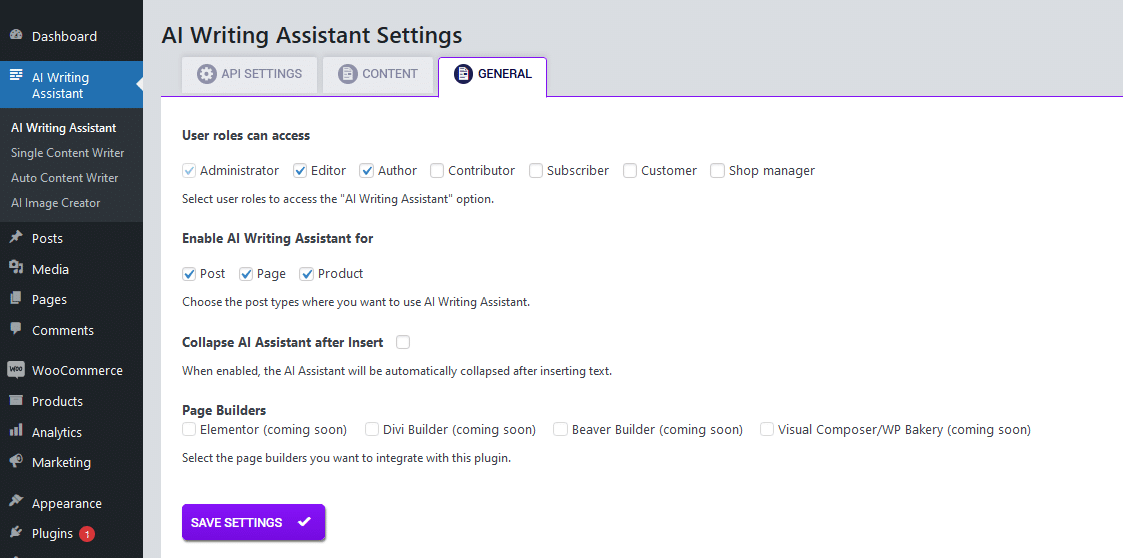Click the Comments speech bubble icon
The height and width of the screenshot is (558, 1123).
[x=16, y=329]
